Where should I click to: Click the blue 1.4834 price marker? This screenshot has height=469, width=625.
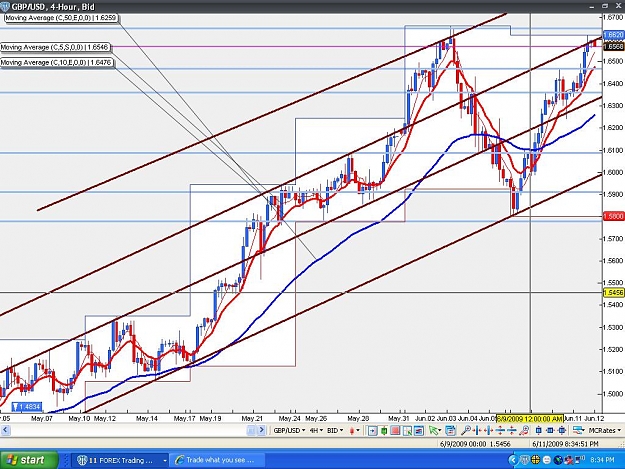click(x=26, y=406)
